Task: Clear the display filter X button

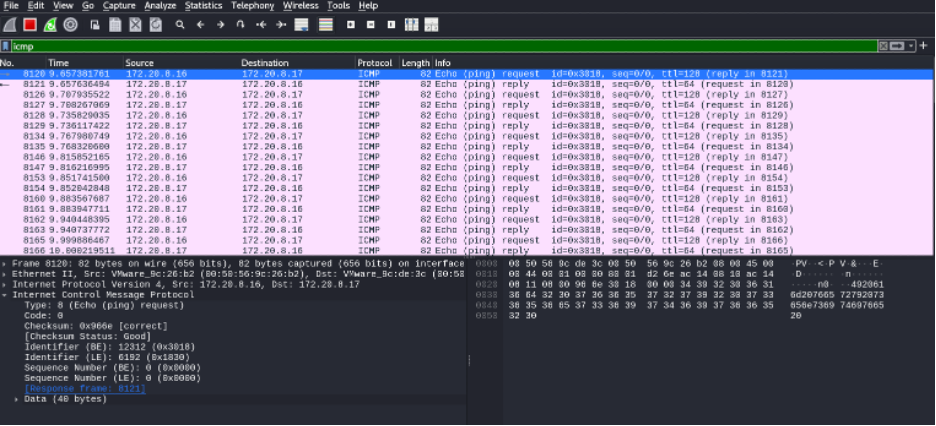Action: 883,46
